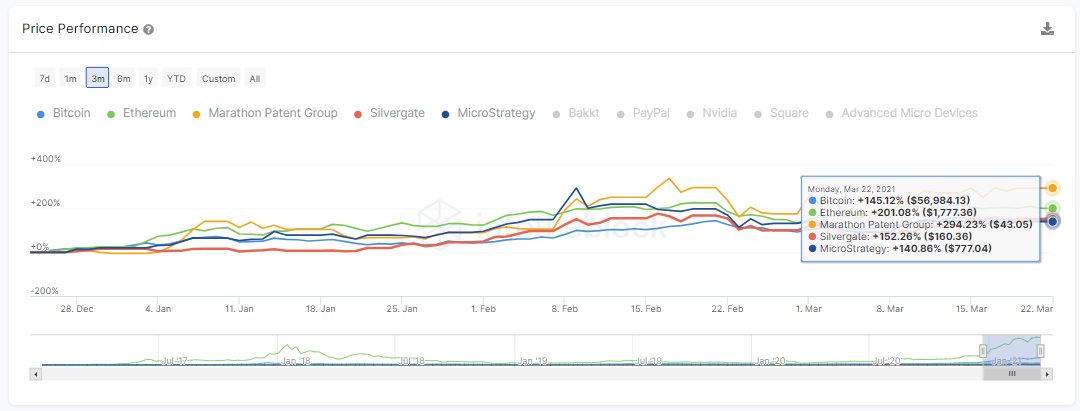Download the Price Performance chart

[x=1047, y=29]
